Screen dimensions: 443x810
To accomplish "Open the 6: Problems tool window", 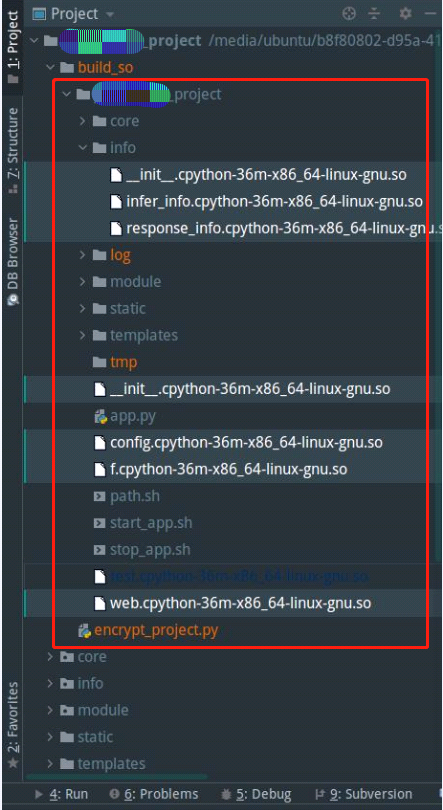I will (x=154, y=794).
